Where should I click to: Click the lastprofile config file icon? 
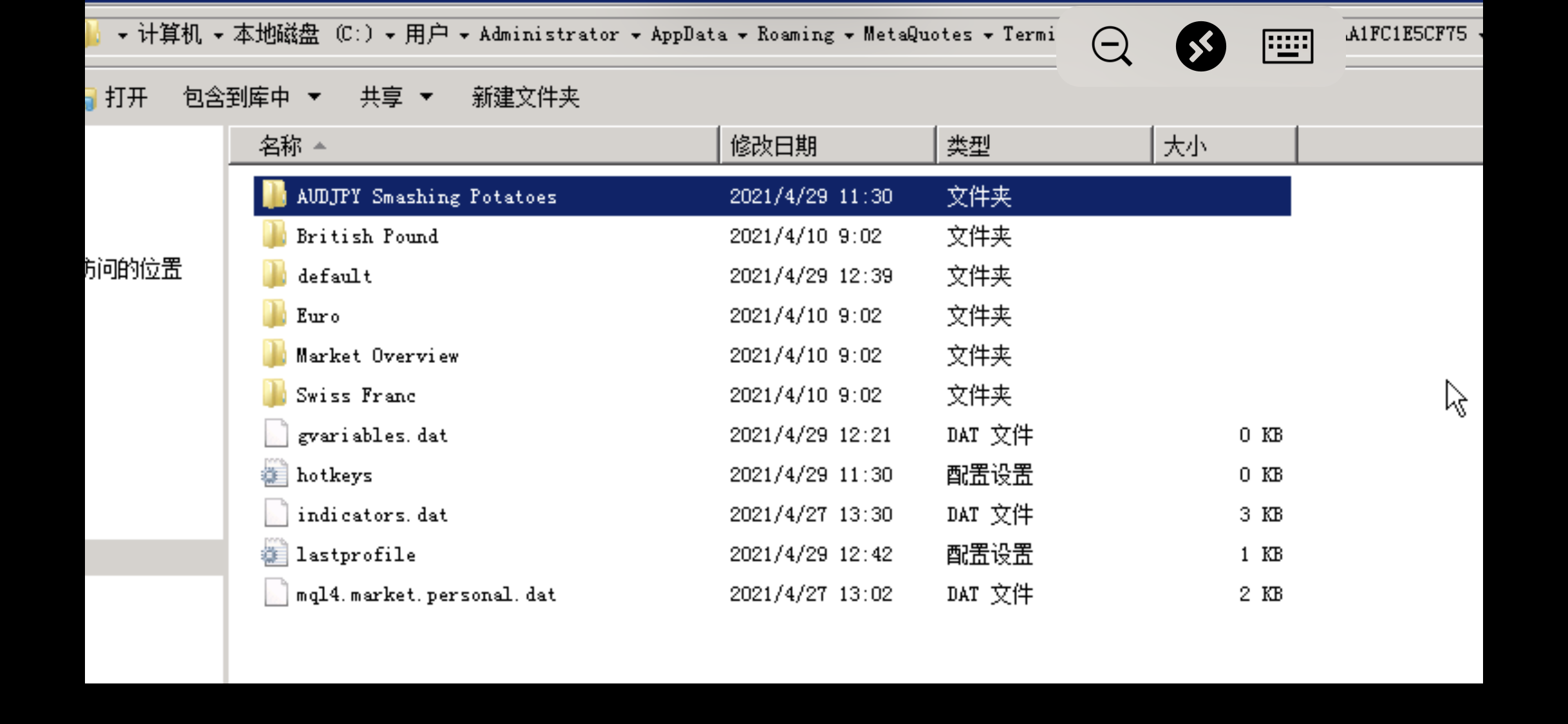275,554
